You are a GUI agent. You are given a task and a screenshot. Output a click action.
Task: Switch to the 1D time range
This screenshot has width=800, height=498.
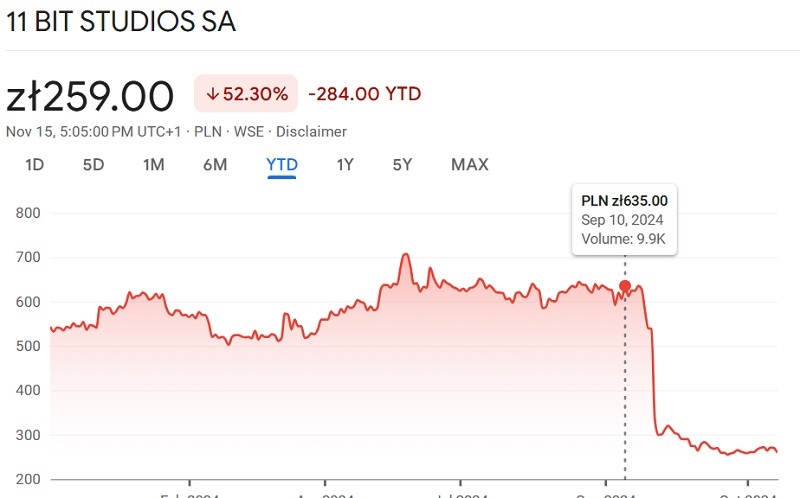(x=34, y=165)
